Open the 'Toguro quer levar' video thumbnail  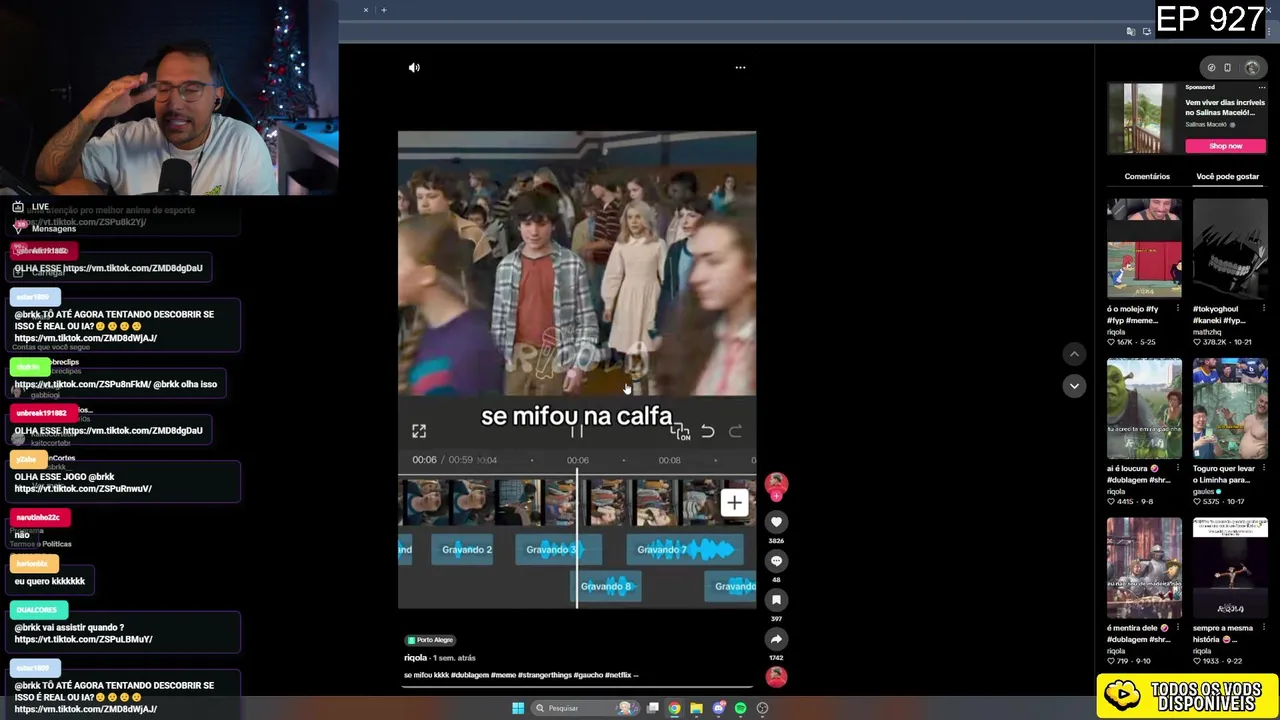(1230, 409)
